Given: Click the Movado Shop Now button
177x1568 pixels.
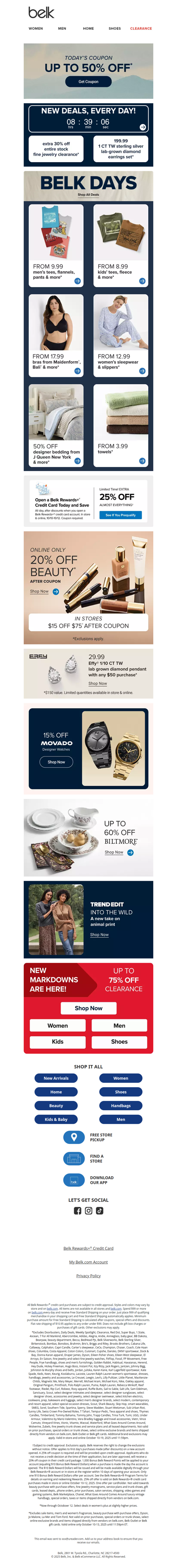Looking at the screenshot, I should [56, 761].
